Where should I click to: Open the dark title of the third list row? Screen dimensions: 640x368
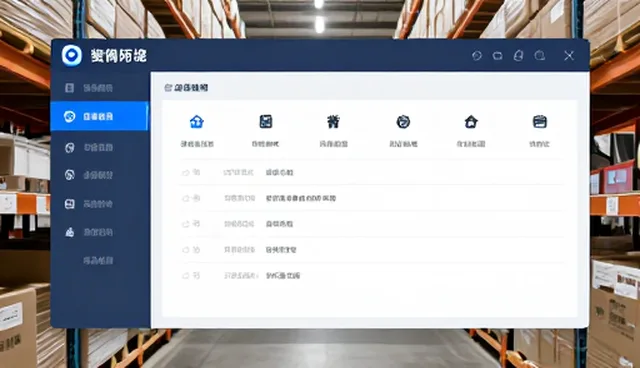tap(280, 224)
